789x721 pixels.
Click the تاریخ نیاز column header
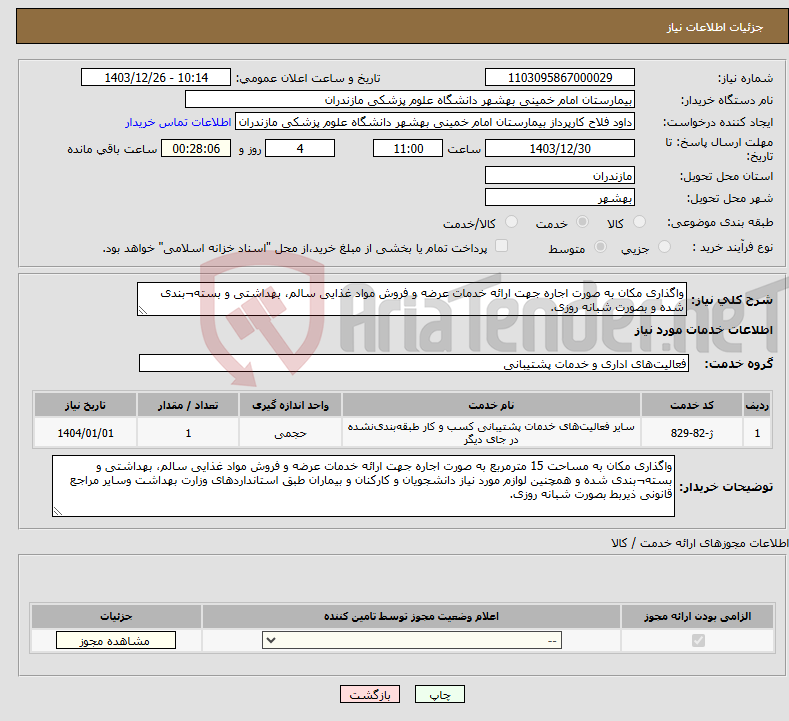tap(85, 405)
